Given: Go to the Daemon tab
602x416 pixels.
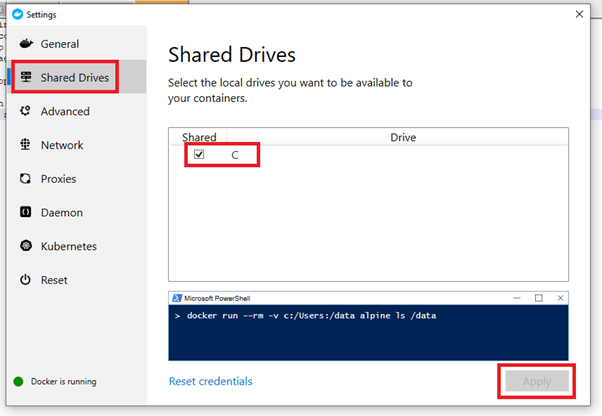Looking at the screenshot, I should [77, 212].
